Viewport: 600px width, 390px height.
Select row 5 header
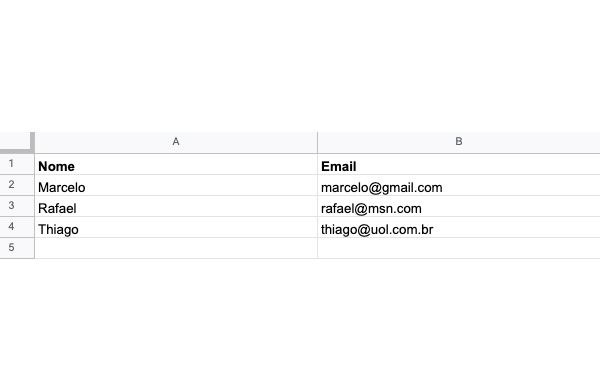pyautogui.click(x=17, y=248)
